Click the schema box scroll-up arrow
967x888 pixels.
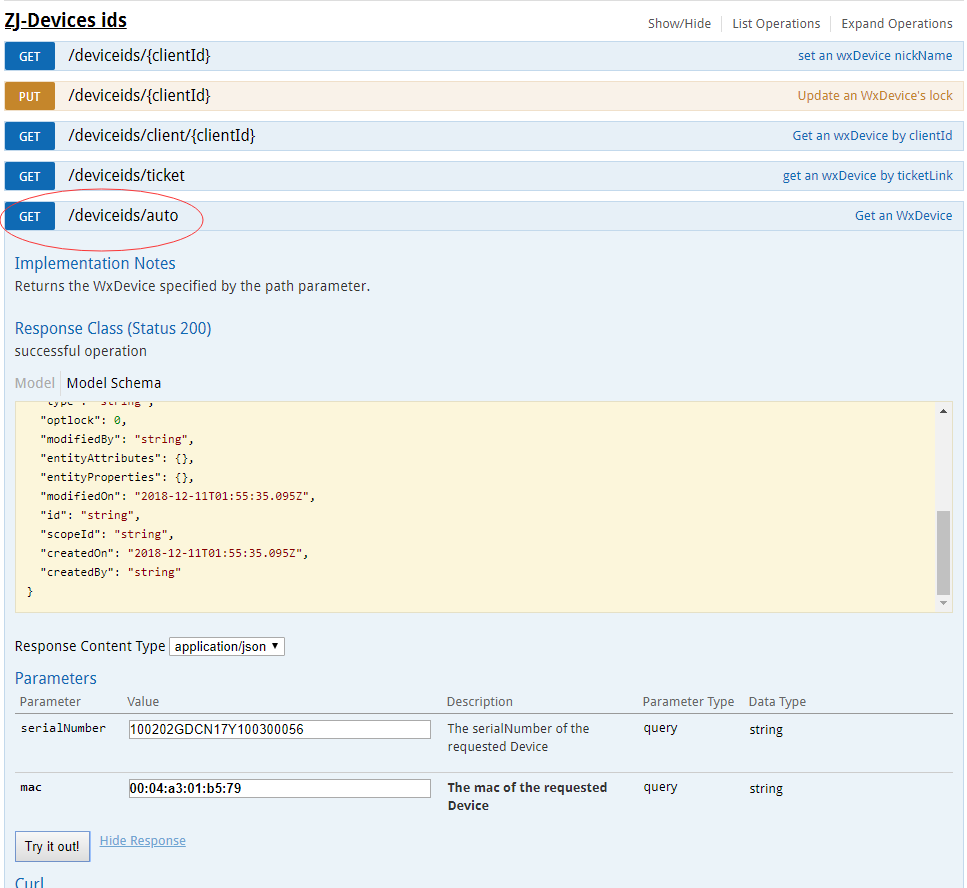[x=944, y=411]
